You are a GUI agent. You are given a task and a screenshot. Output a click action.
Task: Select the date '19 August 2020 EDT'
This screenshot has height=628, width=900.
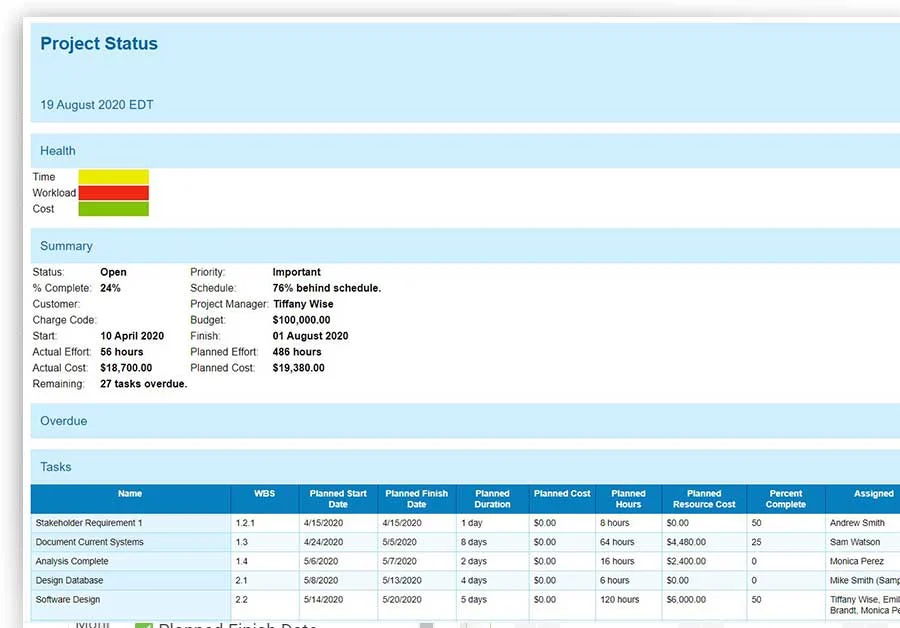tap(96, 105)
